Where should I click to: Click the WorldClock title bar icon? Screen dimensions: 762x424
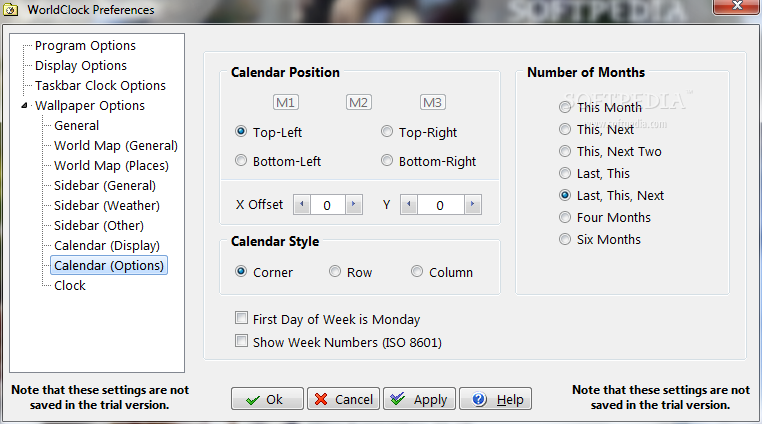point(10,10)
